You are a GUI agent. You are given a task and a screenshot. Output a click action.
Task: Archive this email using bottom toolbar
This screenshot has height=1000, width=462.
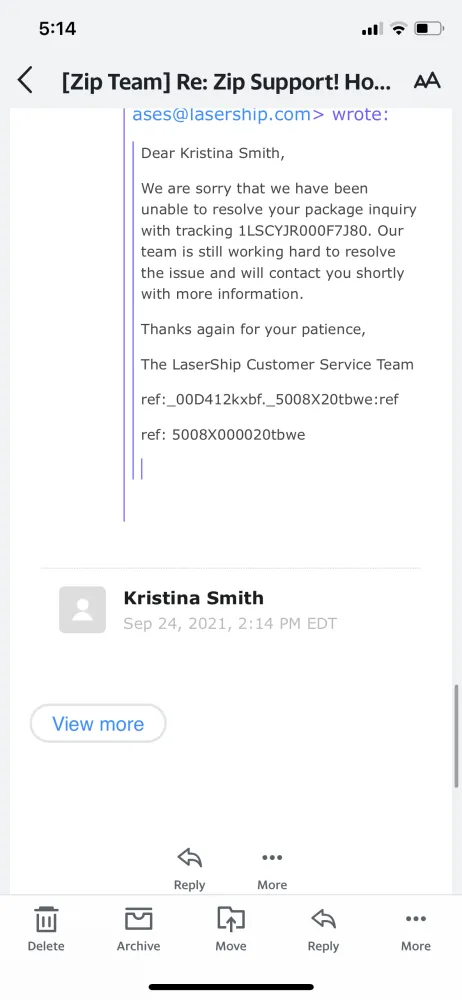pyautogui.click(x=138, y=930)
